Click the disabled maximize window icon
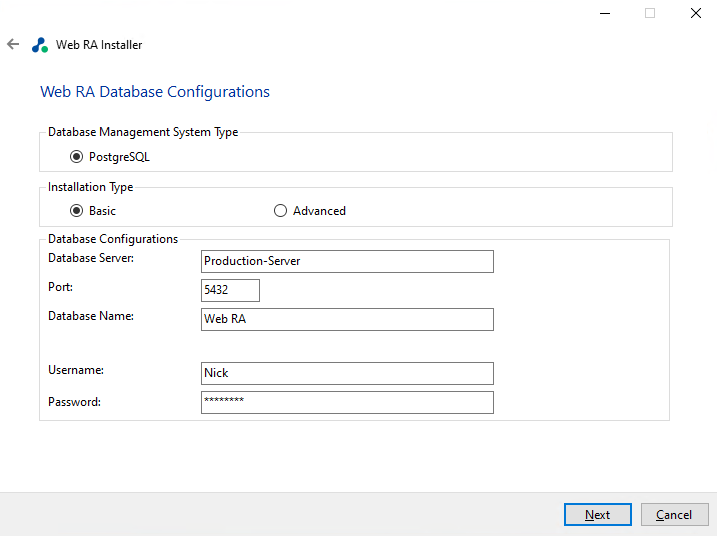 coord(650,13)
